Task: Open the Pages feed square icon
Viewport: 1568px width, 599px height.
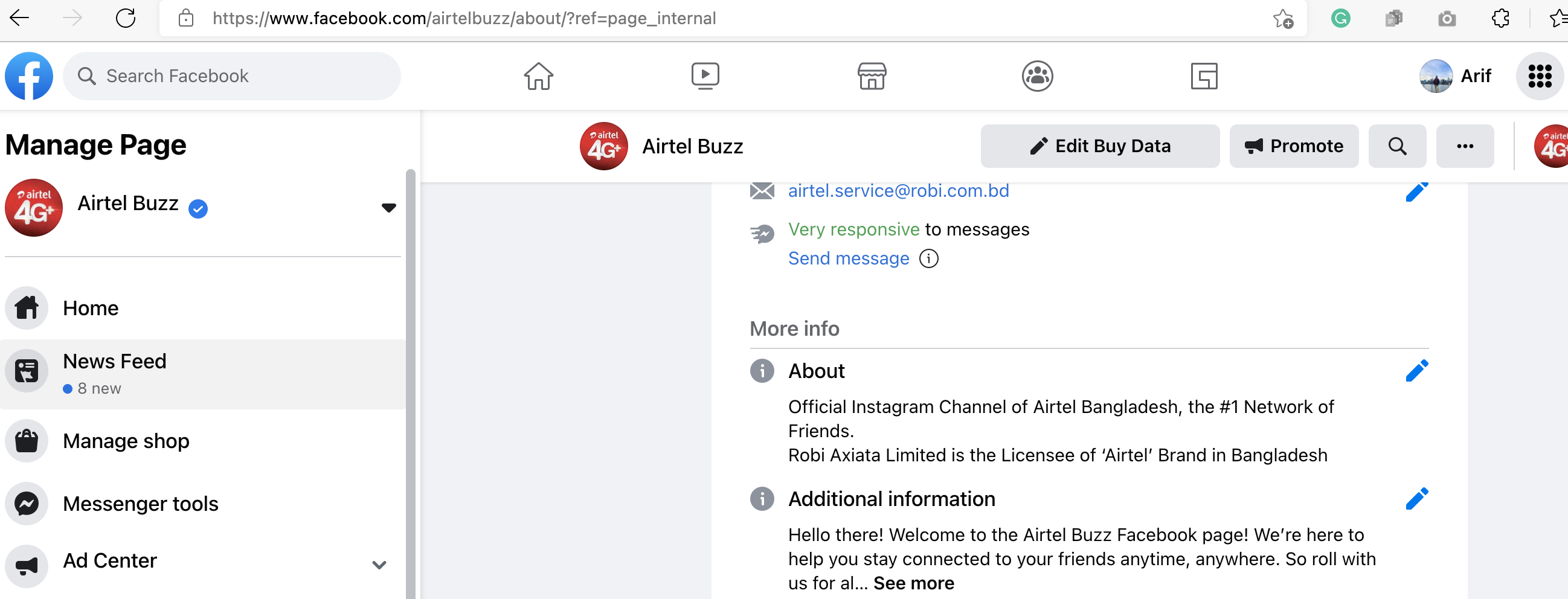Action: coord(1204,76)
